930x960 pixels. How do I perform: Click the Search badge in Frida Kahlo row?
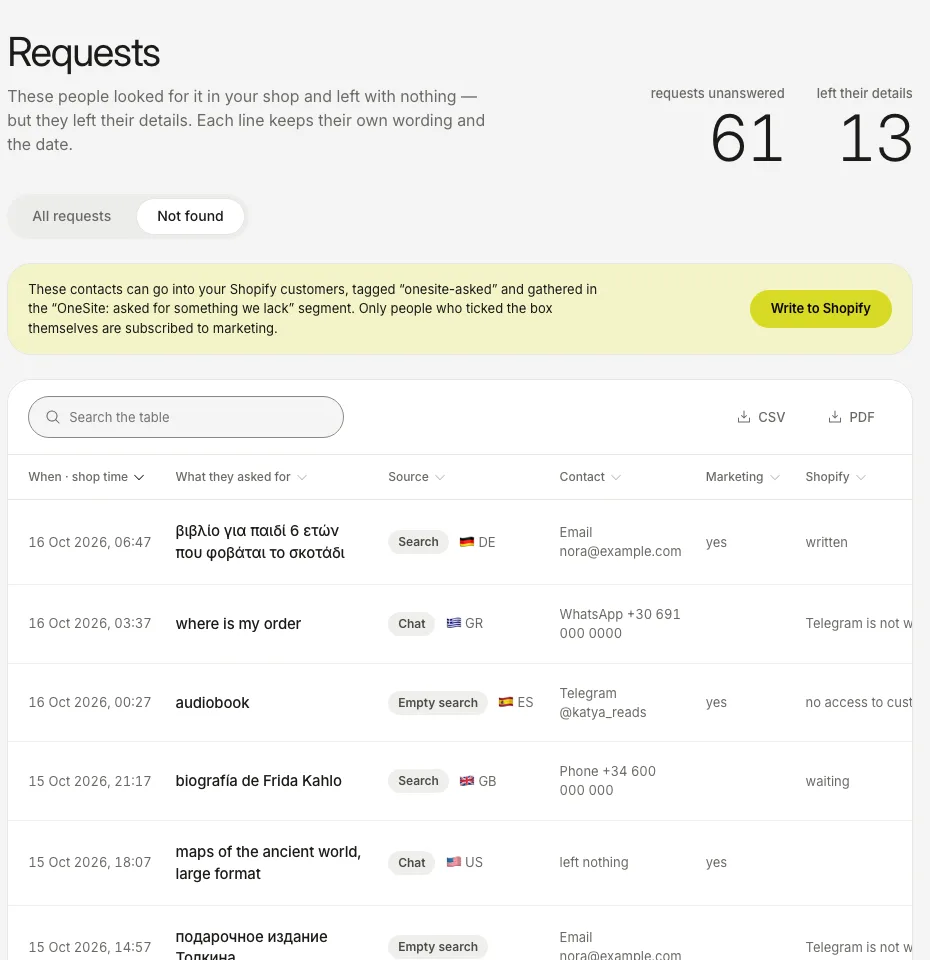coord(418,781)
